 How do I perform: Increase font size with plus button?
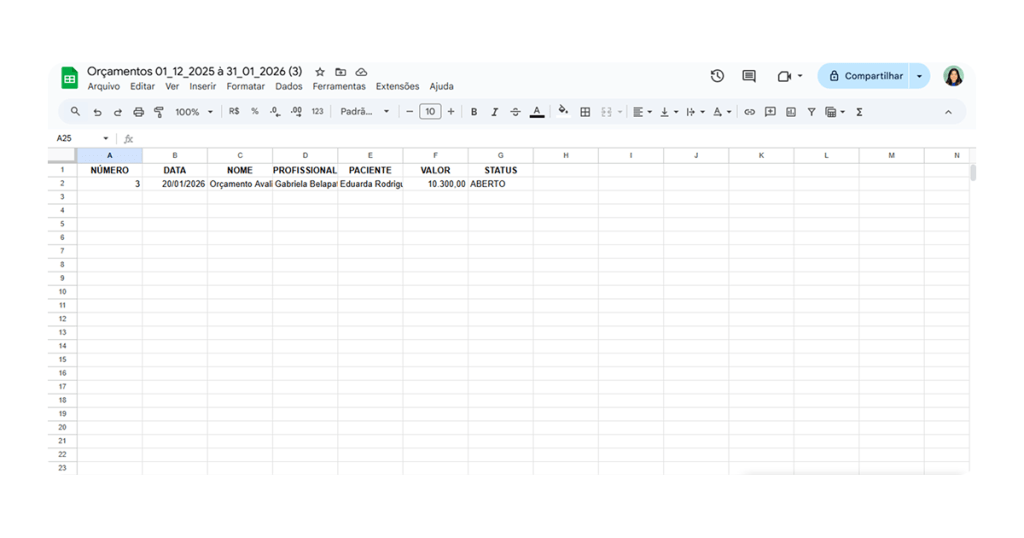451,112
